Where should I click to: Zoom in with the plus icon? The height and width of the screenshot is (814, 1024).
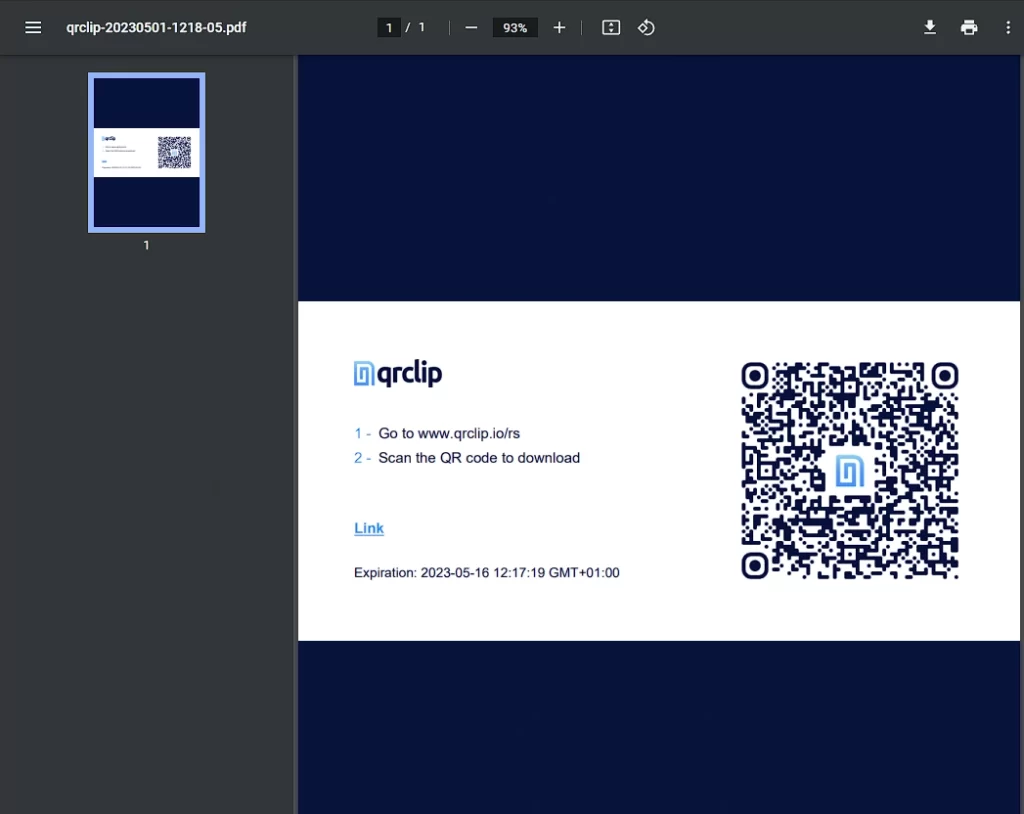[559, 27]
